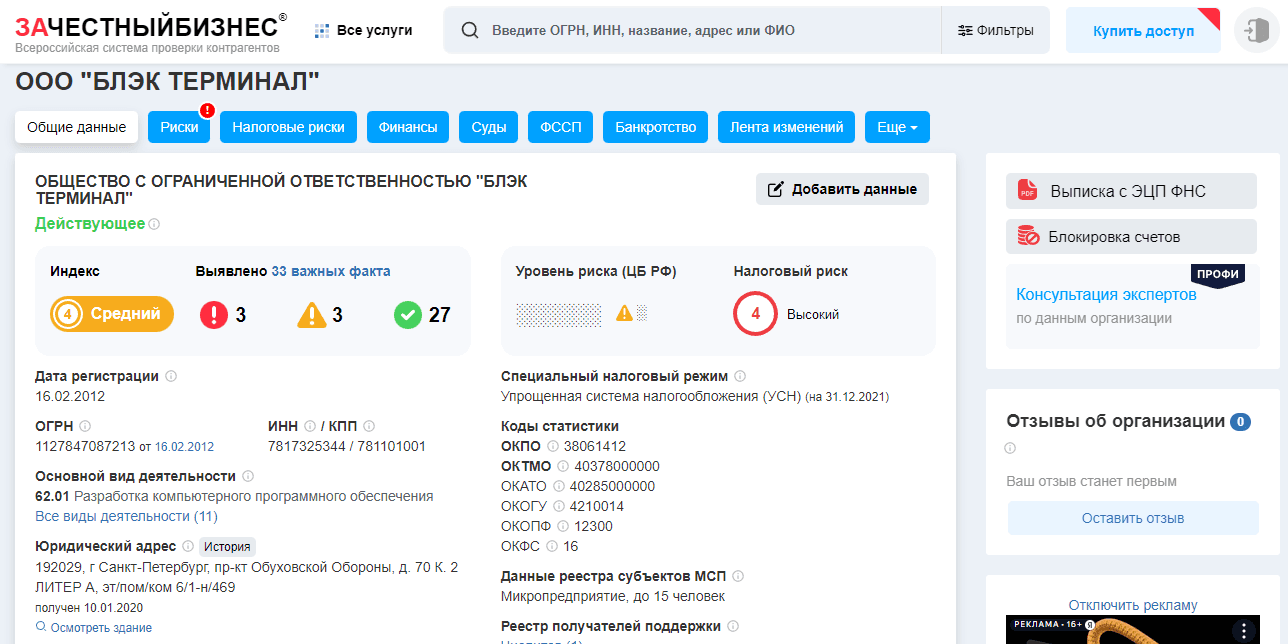Click the Оставить отзыв button
This screenshot has width=1288, height=644.
click(1132, 518)
